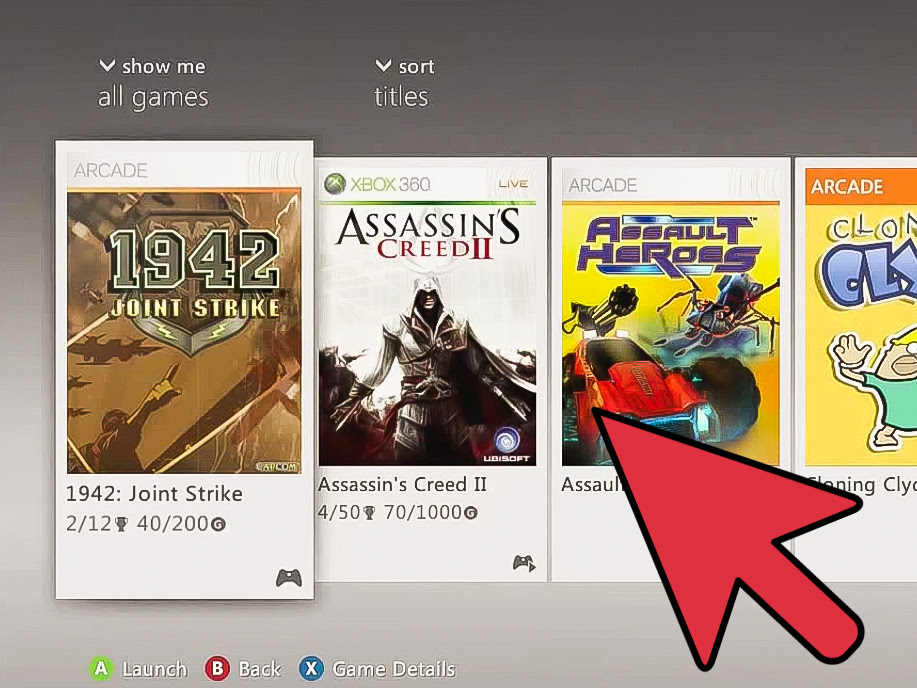Click the green A Launch button icon
Viewport: 917px width, 688px height.
point(101,668)
